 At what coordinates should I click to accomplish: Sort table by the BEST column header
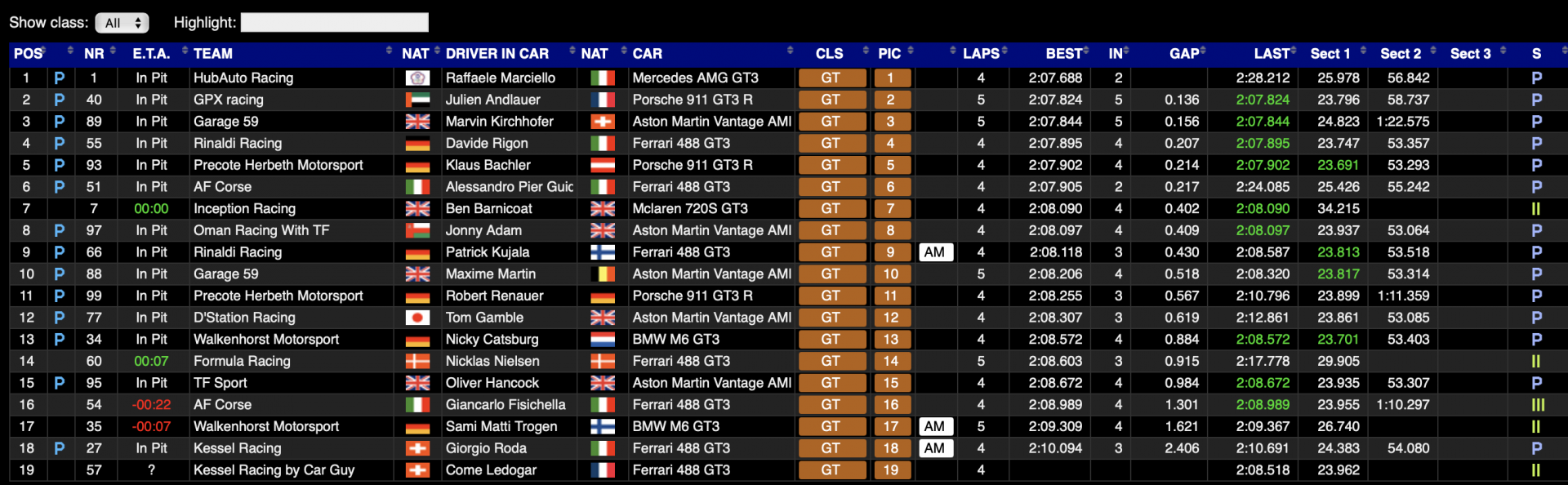[1063, 54]
